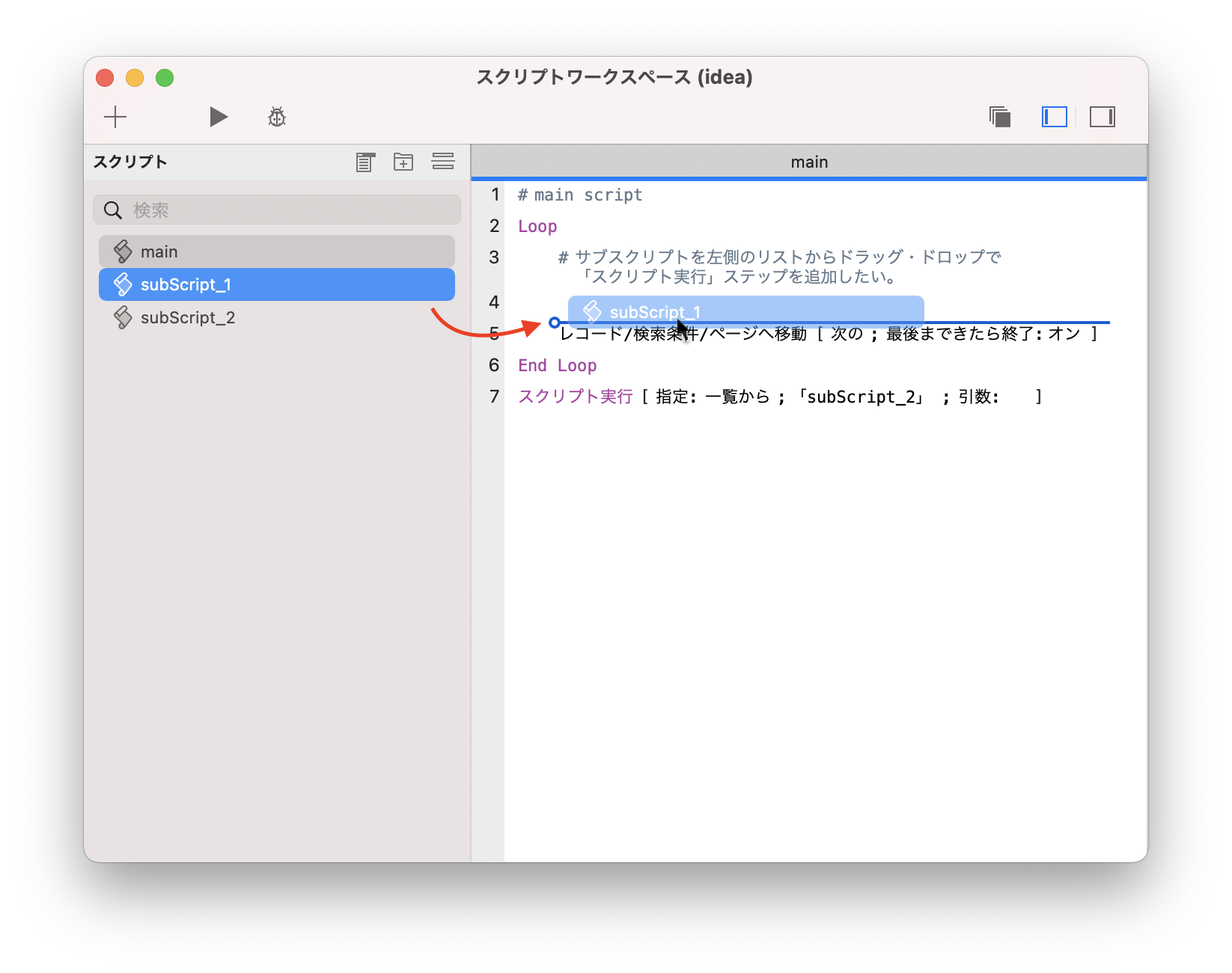Click the new script list icon
This screenshot has height=973, width=1232.
click(x=365, y=162)
